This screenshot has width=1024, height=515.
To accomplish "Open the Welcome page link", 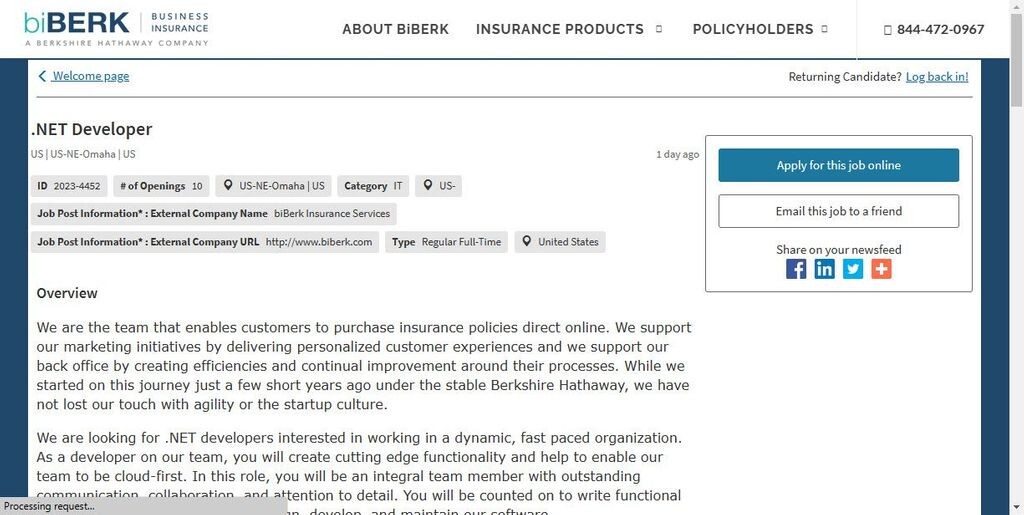I will 91,76.
